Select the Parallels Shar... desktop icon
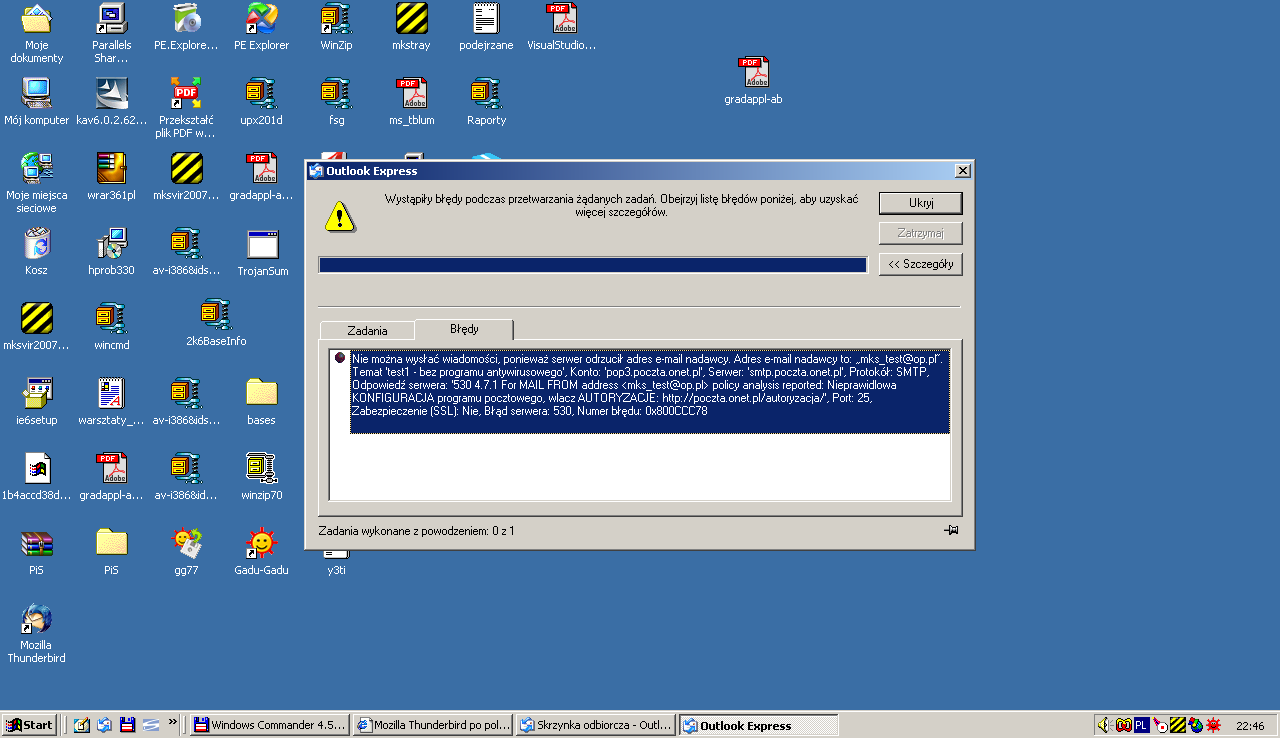The height and width of the screenshot is (738, 1280). click(112, 34)
